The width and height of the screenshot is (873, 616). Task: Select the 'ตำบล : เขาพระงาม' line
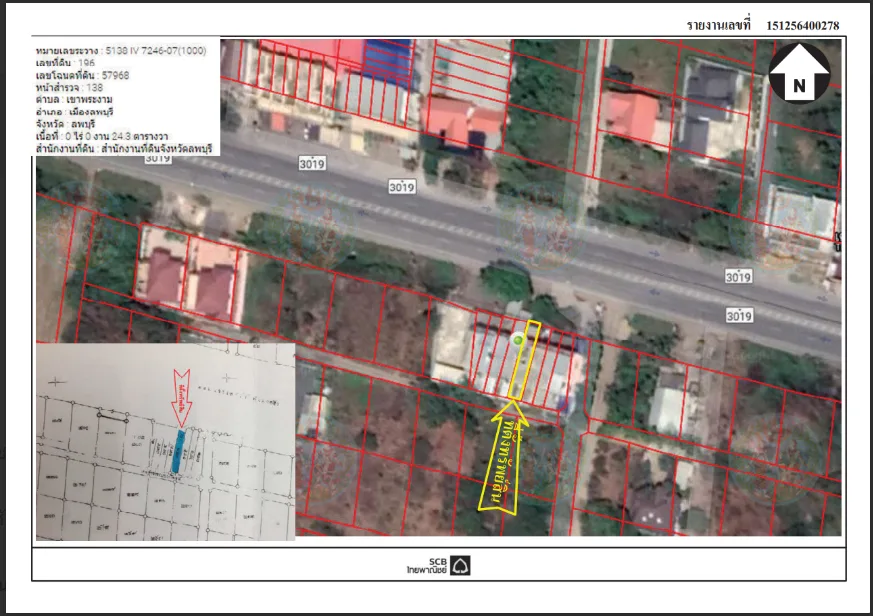coord(74,100)
